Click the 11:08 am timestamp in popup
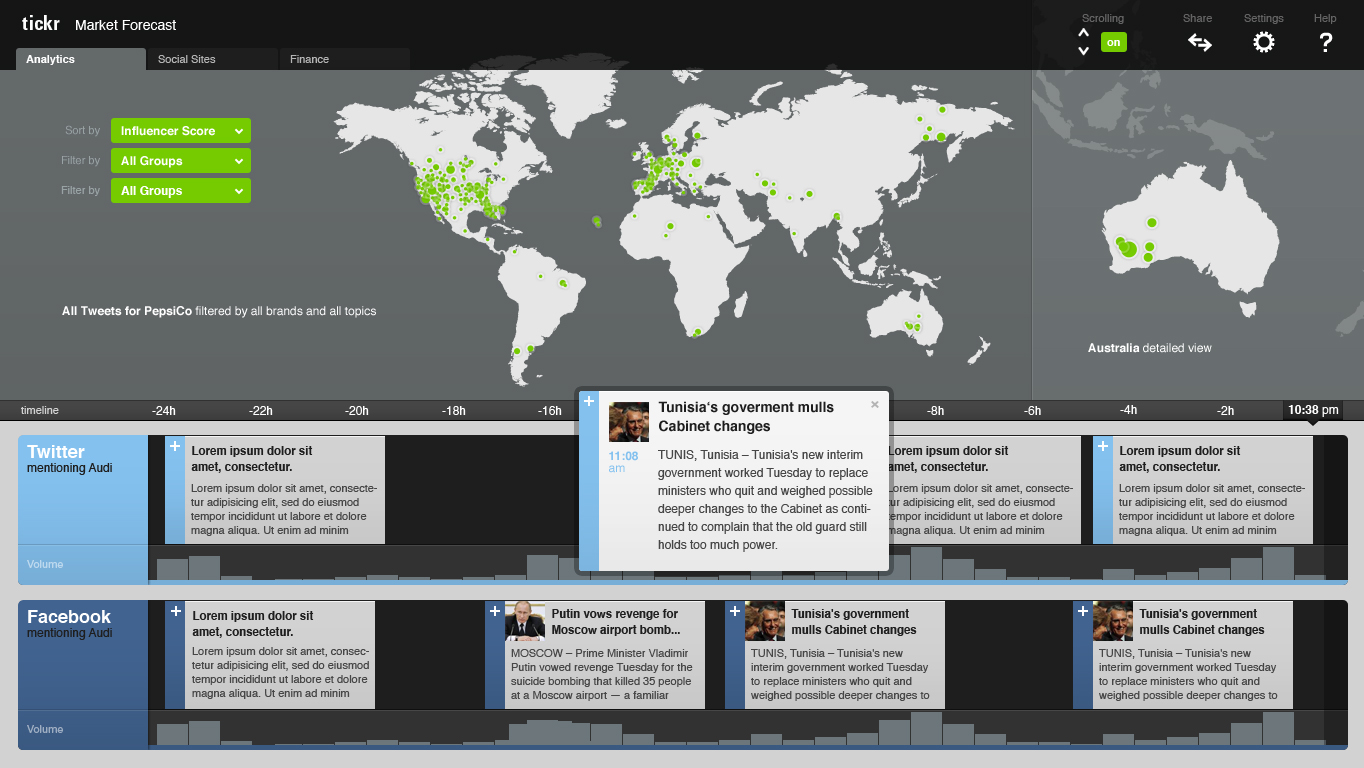1364x768 pixels. coord(623,462)
